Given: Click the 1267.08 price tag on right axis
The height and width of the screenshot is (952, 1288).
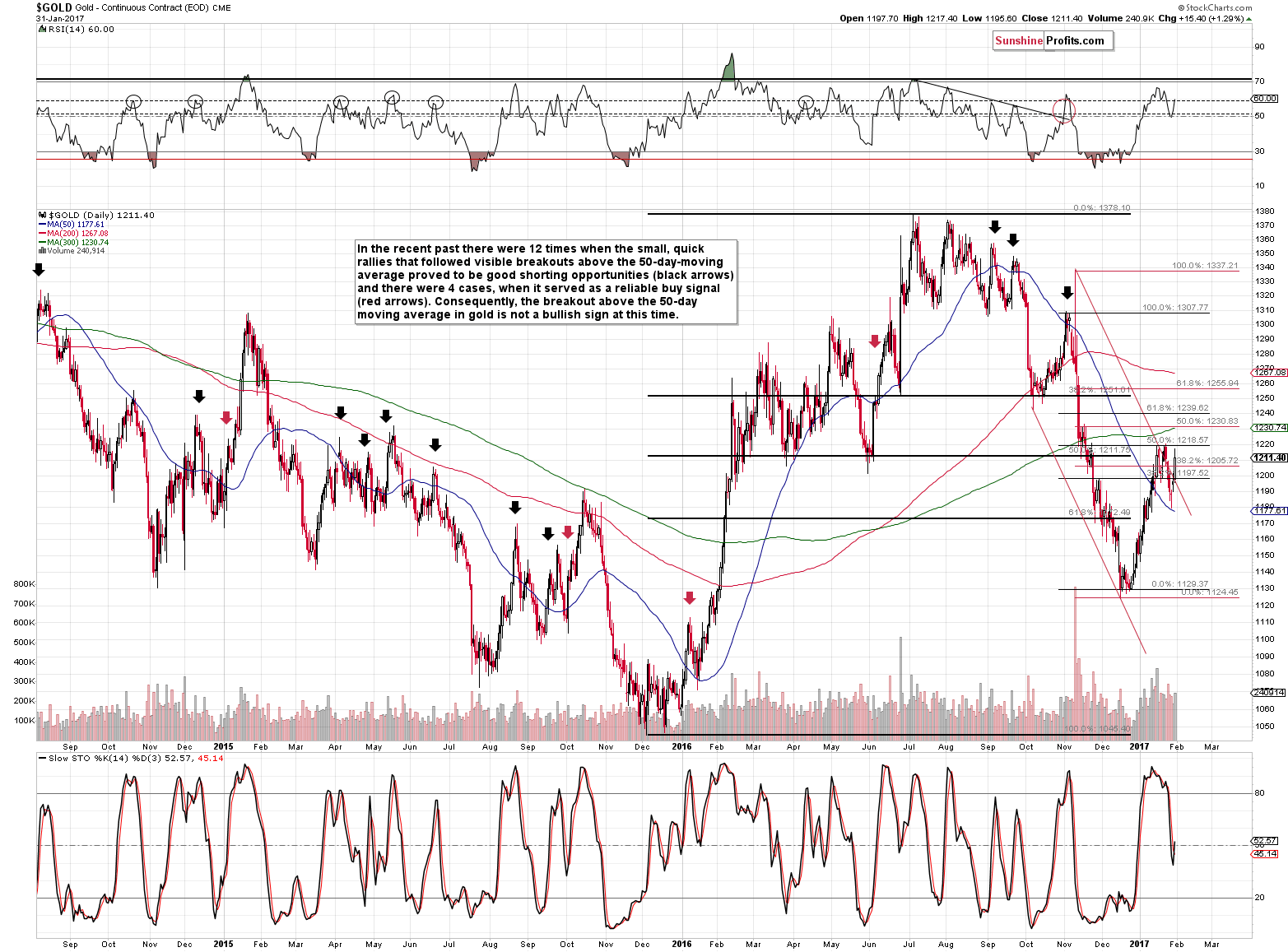Looking at the screenshot, I should tap(1271, 373).
